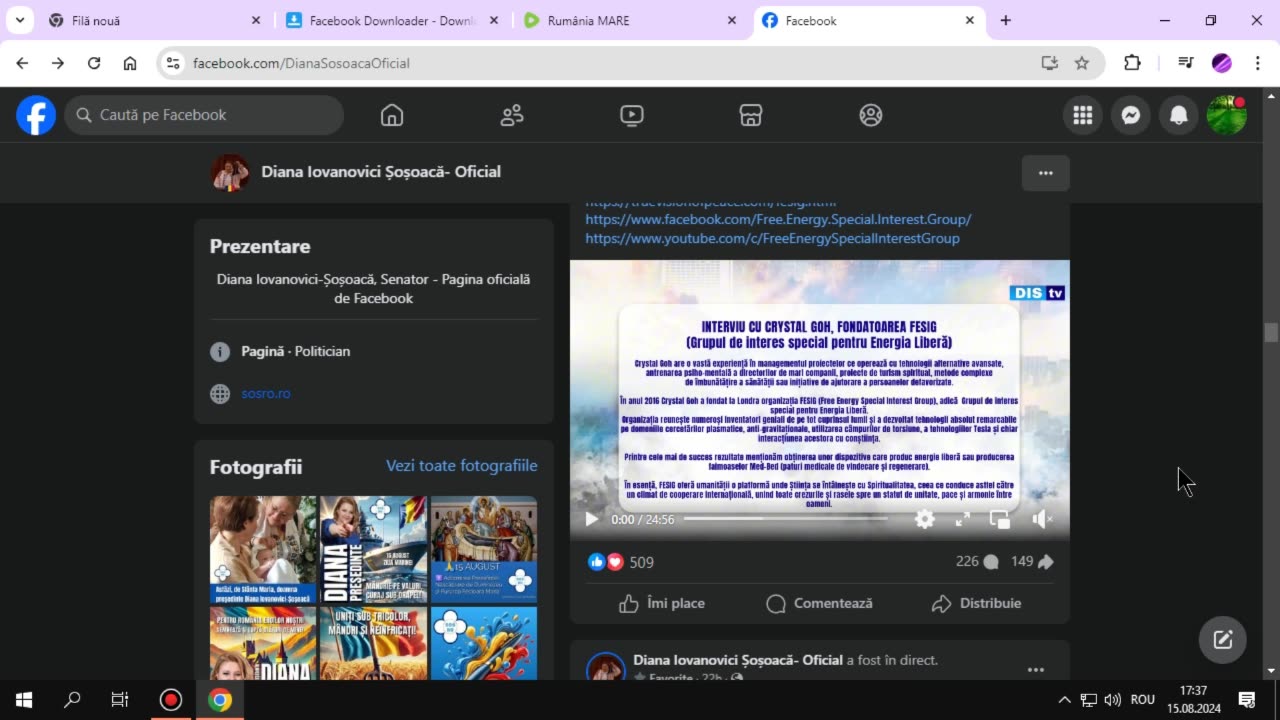Screen dimensions: 1280x720
Task: Open the Uniți sub tricolor photo thumbnail
Action: tap(373, 643)
